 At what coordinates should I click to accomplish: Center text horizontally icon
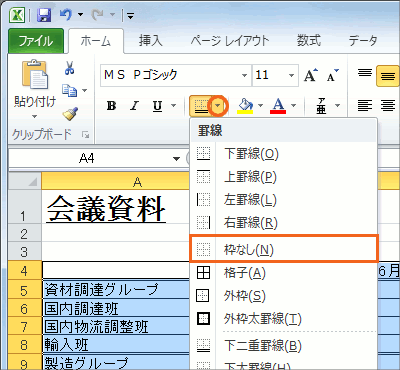[388, 106]
